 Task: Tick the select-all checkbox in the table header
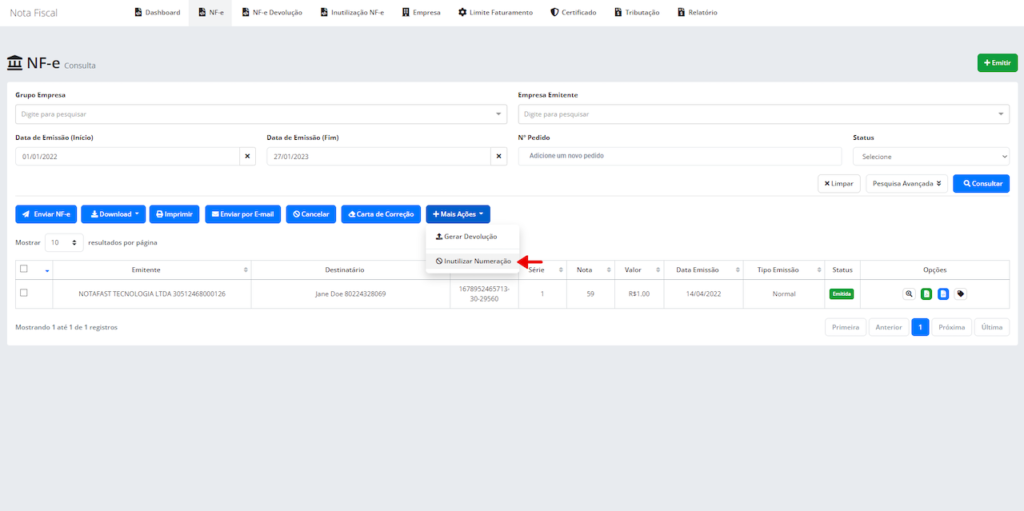click(24, 269)
